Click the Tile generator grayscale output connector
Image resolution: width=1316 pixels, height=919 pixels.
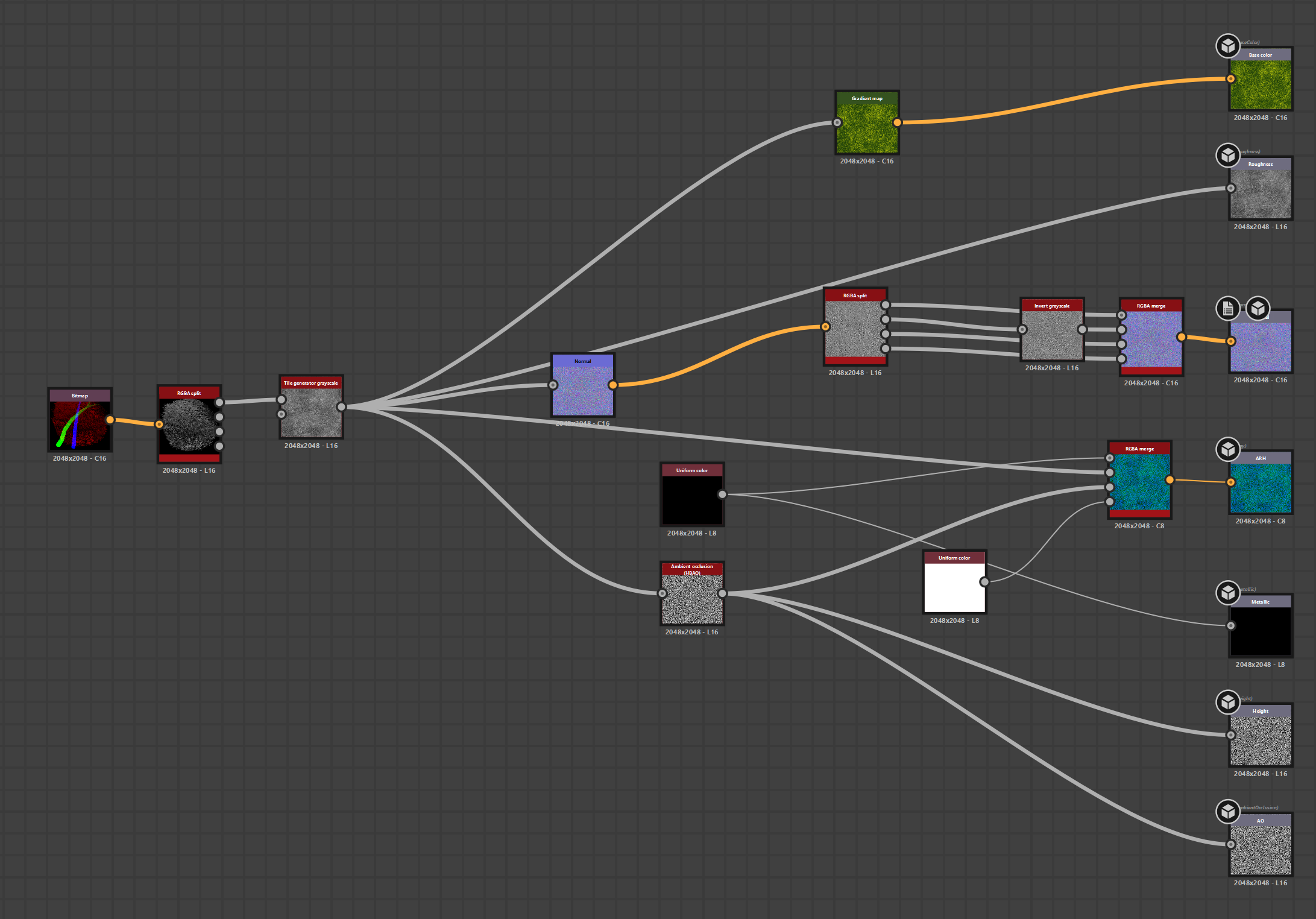tap(341, 407)
